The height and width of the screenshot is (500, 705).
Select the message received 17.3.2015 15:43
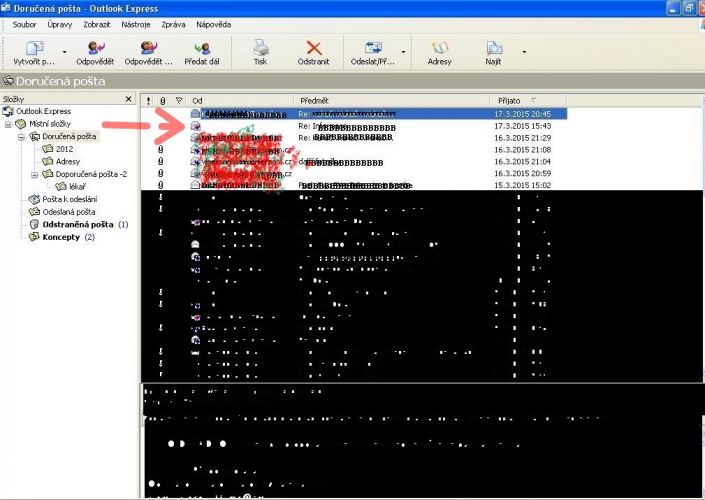pyautogui.click(x=354, y=126)
